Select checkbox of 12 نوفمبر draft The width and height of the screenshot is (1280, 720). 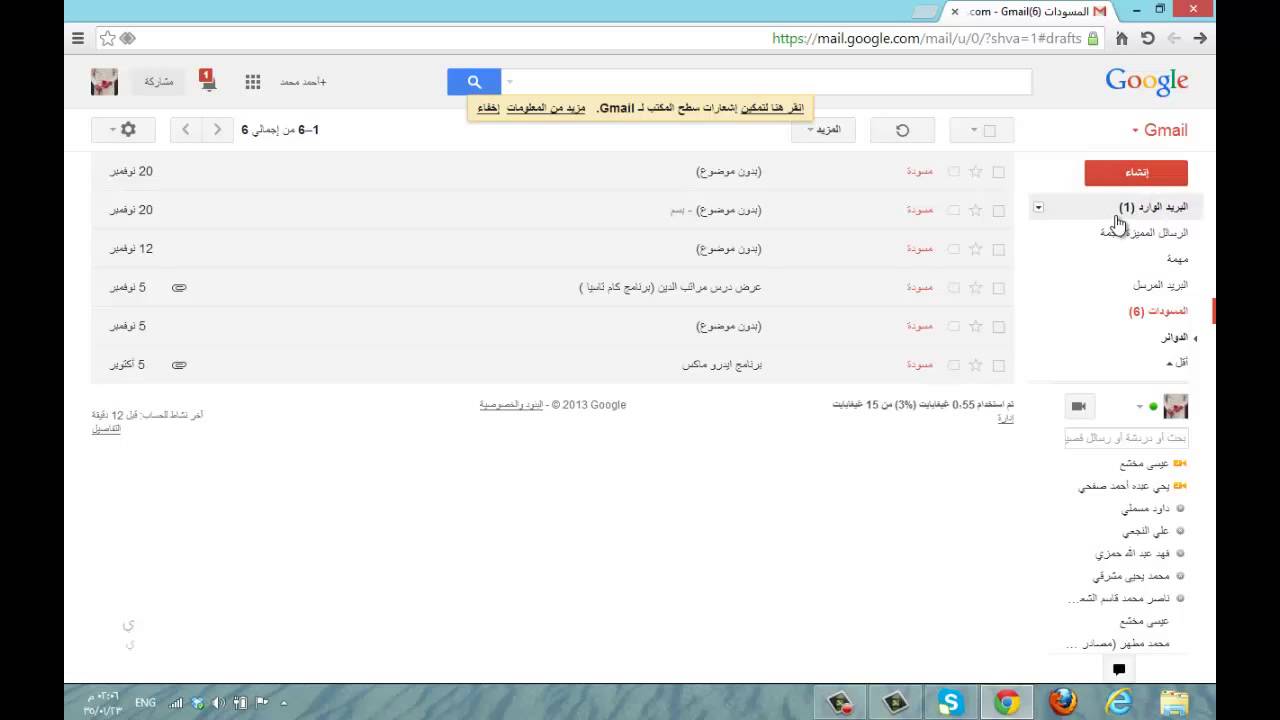click(x=998, y=249)
